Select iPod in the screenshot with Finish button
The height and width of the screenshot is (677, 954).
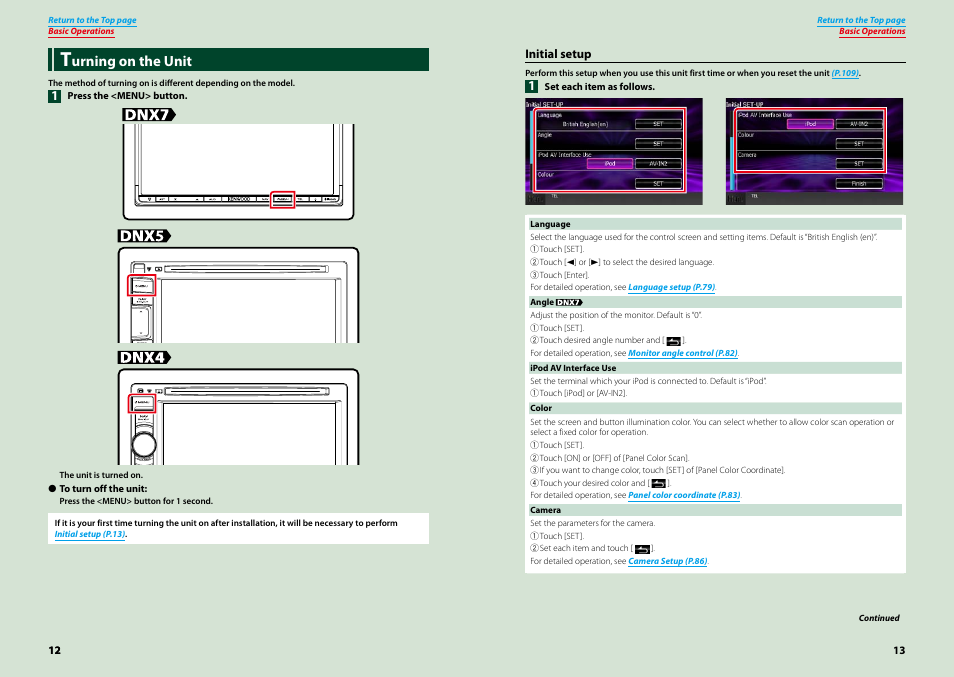pyautogui.click(x=810, y=124)
